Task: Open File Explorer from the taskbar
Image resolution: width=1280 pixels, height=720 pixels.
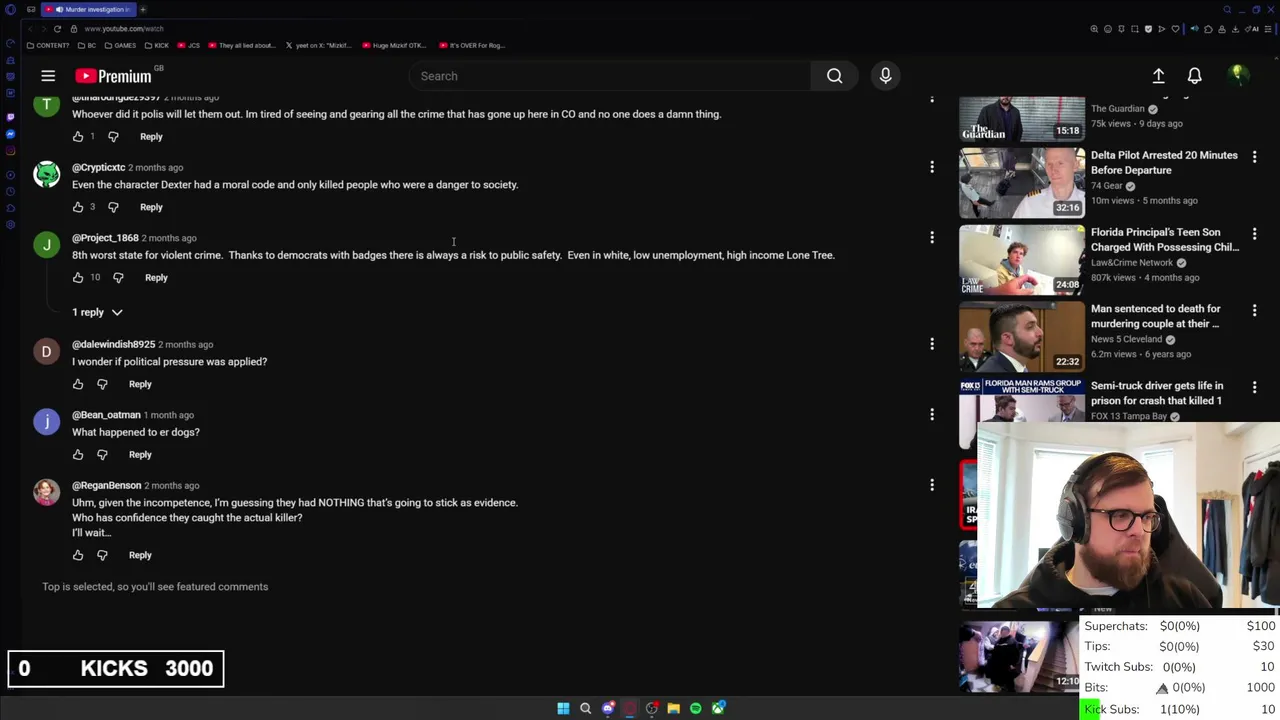Action: point(674,708)
